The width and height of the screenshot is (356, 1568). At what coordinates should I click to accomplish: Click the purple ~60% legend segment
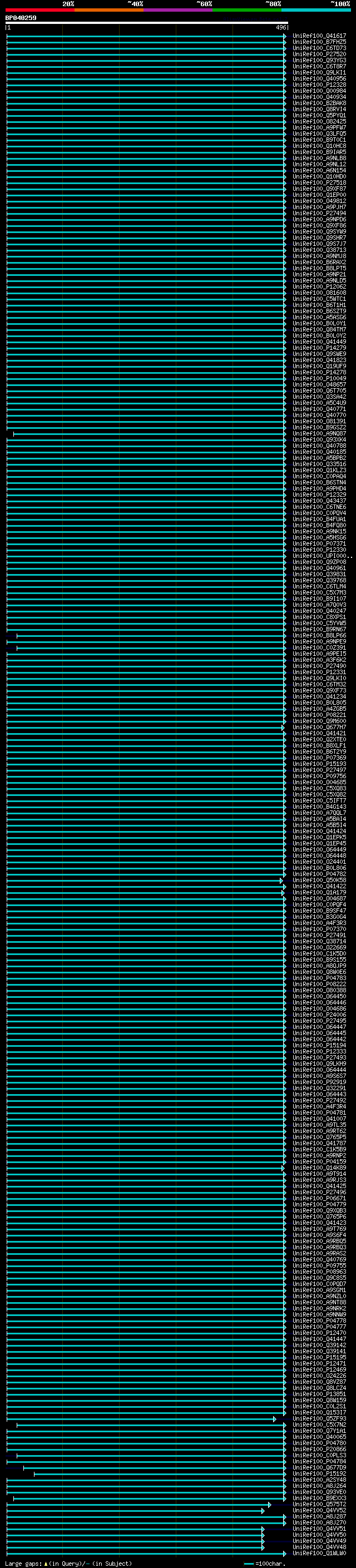(179, 10)
